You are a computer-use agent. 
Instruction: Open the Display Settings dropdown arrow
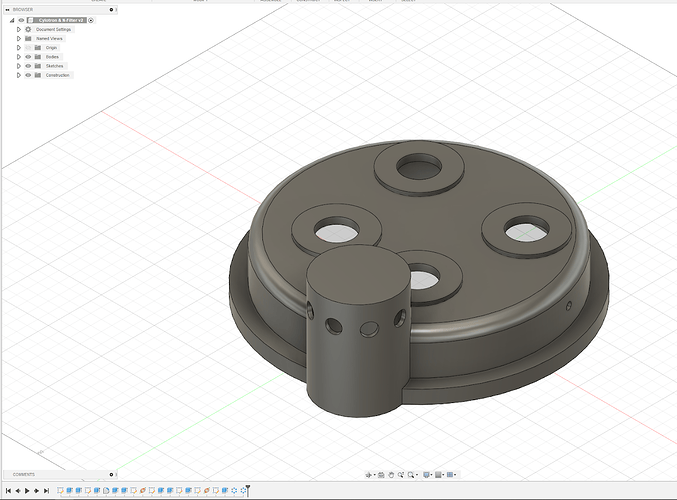pos(431,475)
